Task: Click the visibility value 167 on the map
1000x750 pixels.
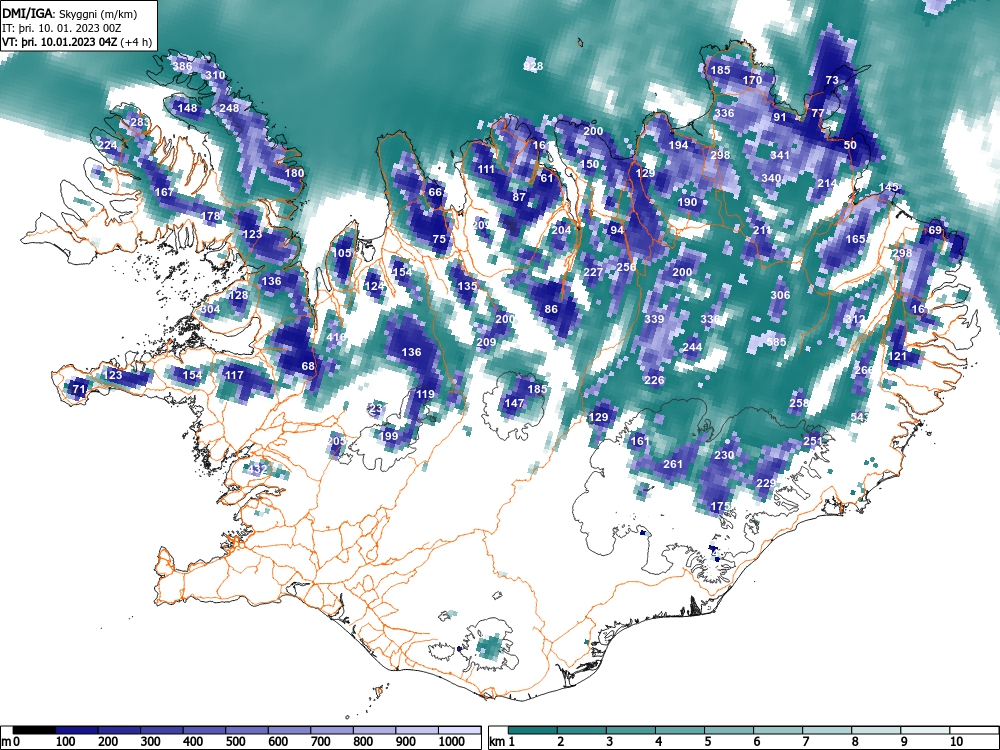Action: [x=164, y=192]
